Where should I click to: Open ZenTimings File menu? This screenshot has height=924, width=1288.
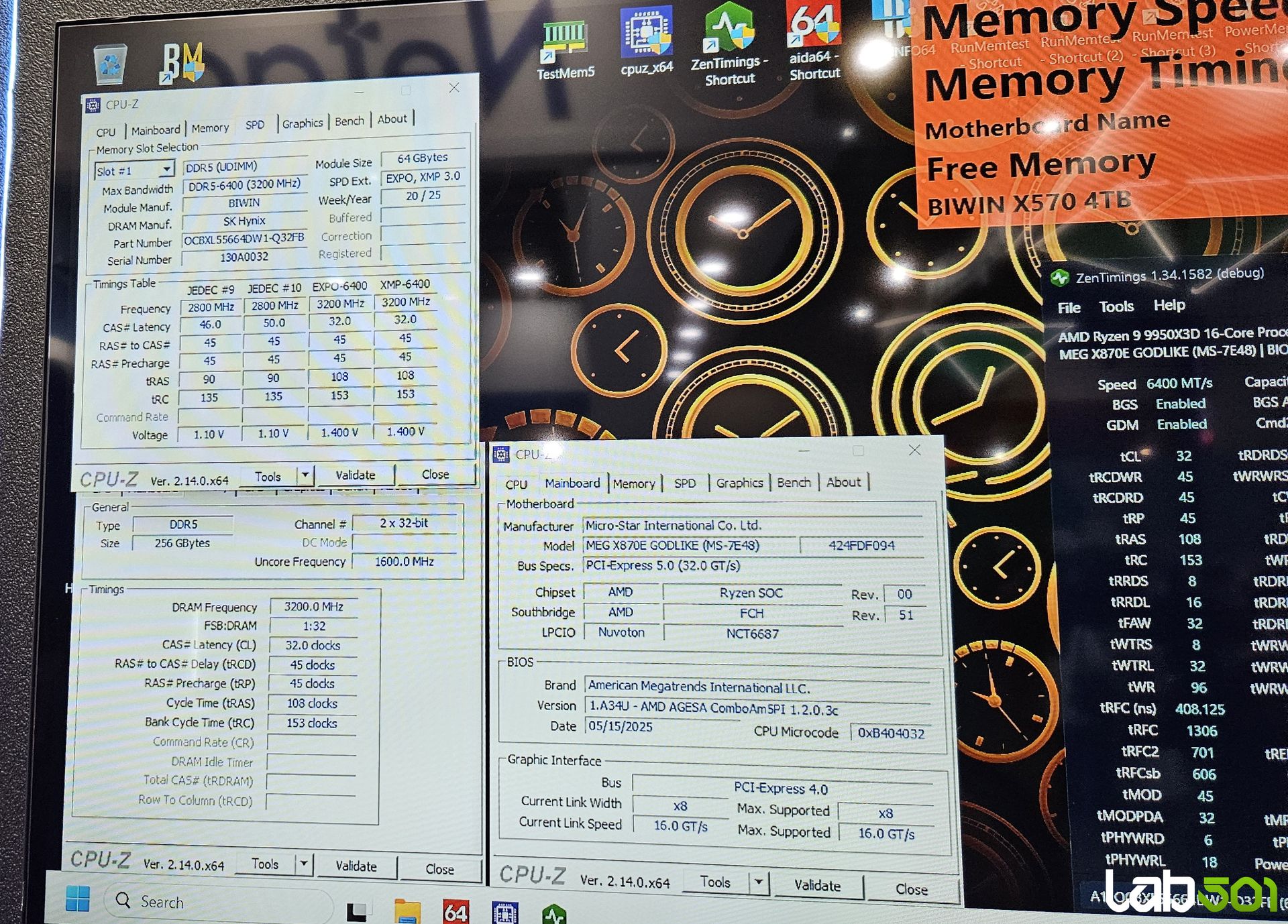pyautogui.click(x=1069, y=308)
